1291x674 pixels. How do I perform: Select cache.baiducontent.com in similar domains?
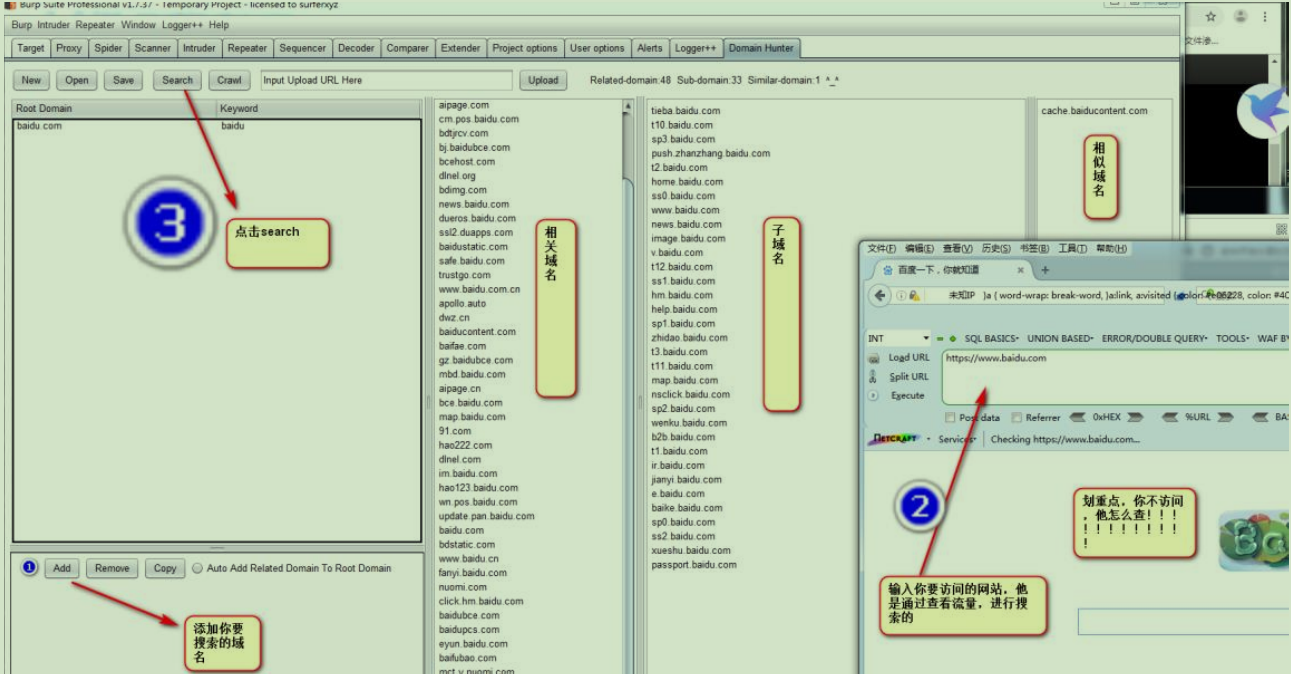1094,111
